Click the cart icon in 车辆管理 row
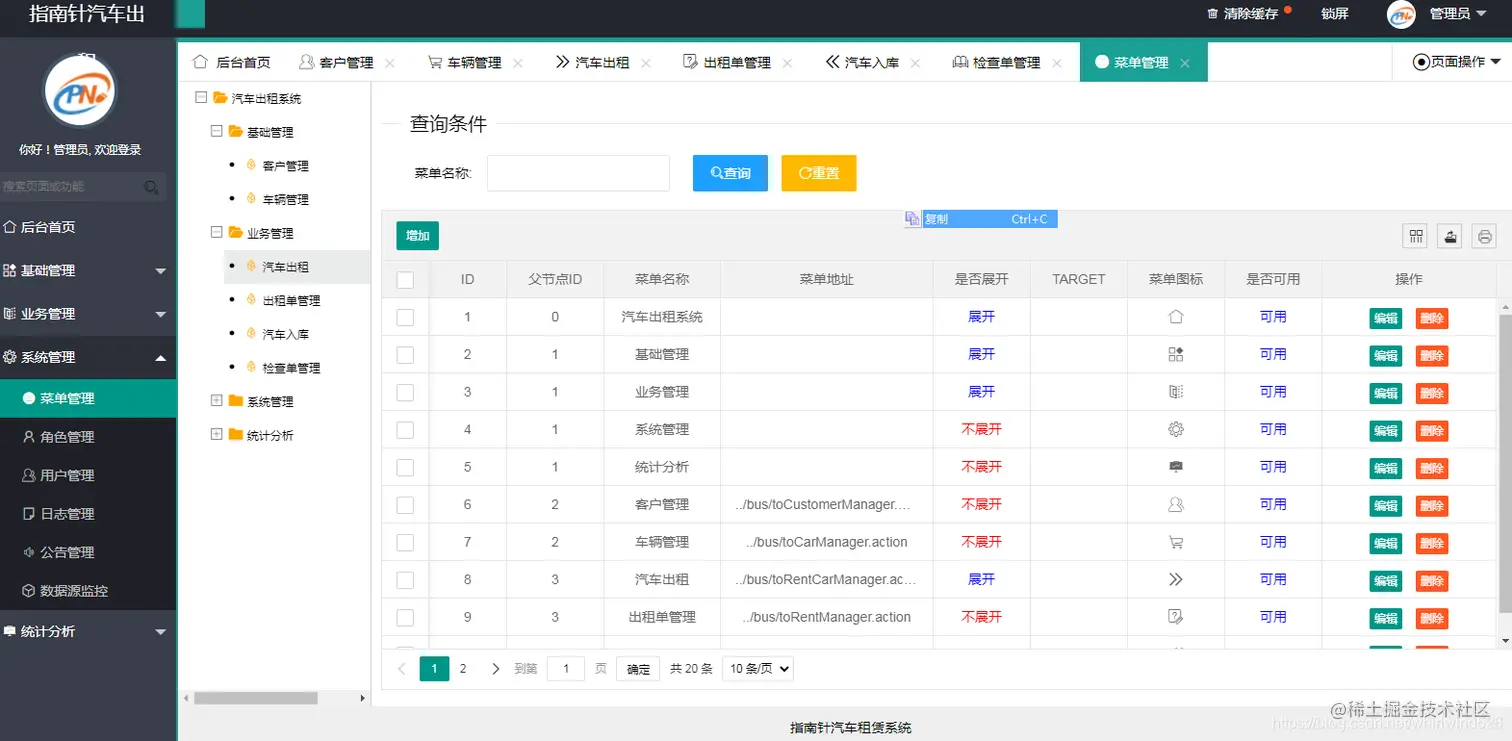Viewport: 1512px width, 741px height. 1176,542
